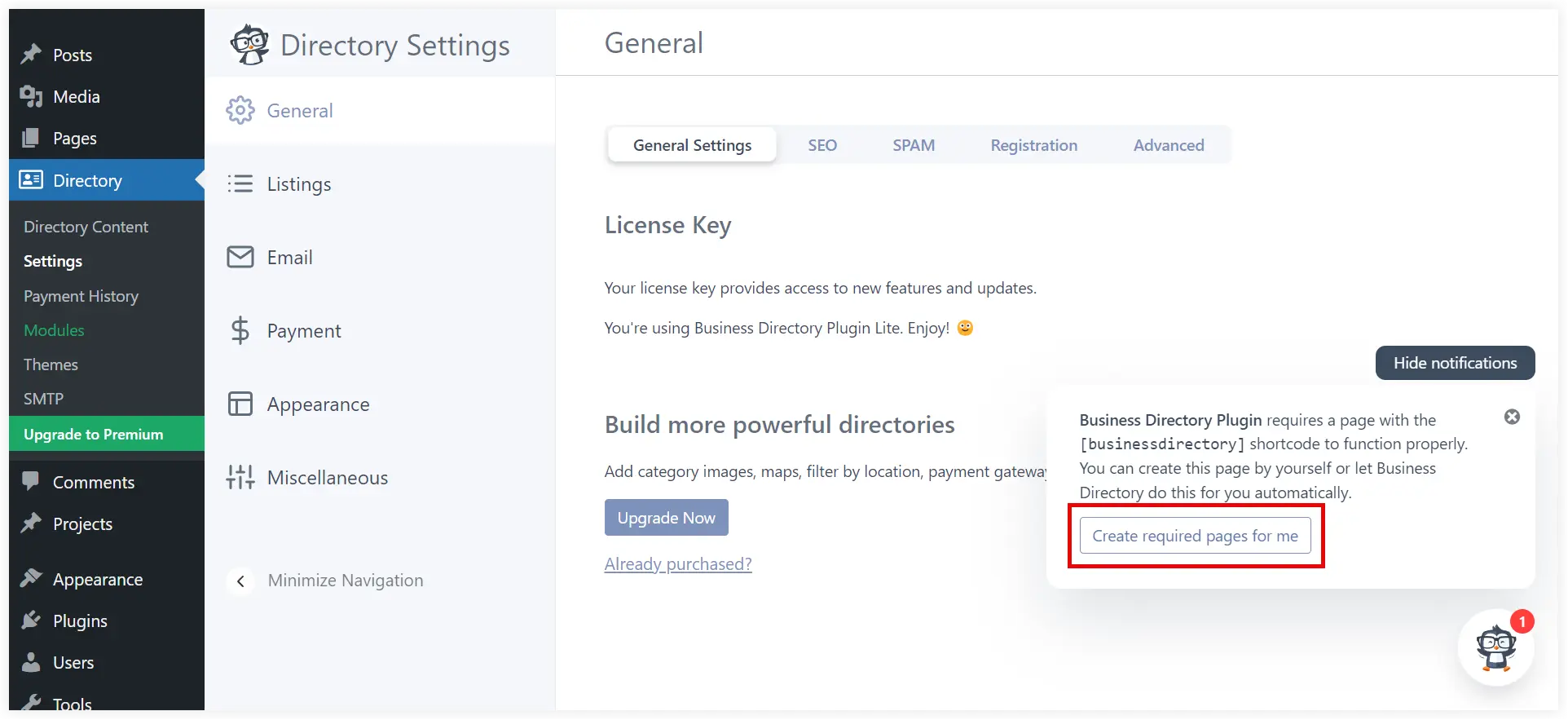Click the Projects pin icon
The height and width of the screenshot is (720, 1568).
[31, 523]
